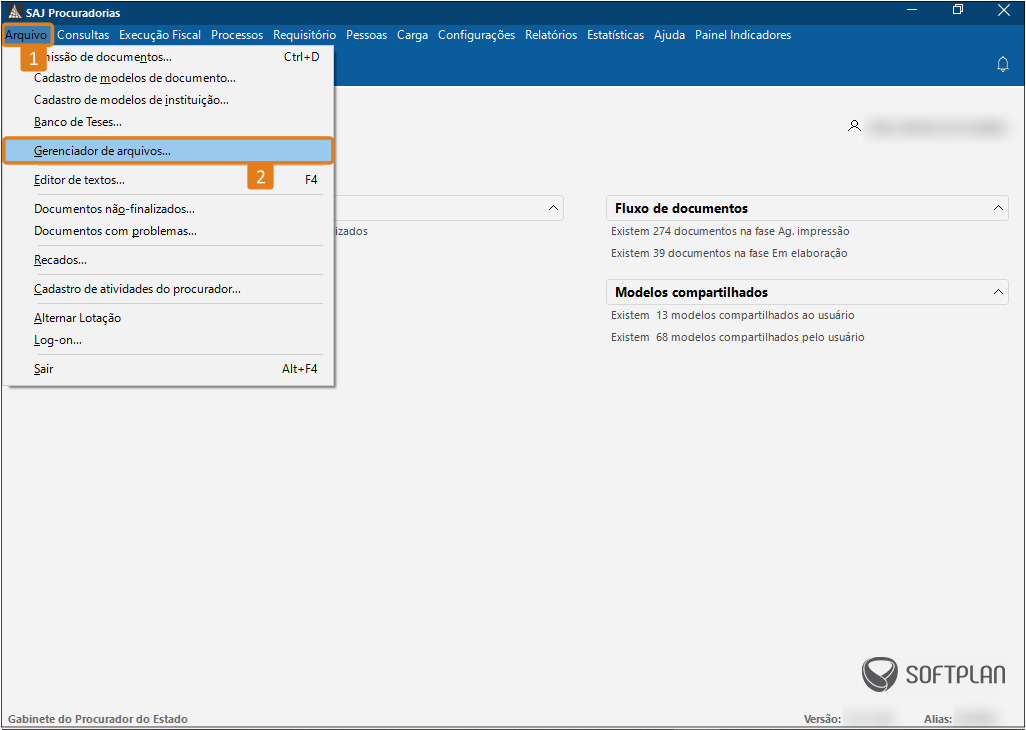The width and height of the screenshot is (1026, 730).
Task: Collapse the partially hidden left panel chevron
Action: [553, 208]
